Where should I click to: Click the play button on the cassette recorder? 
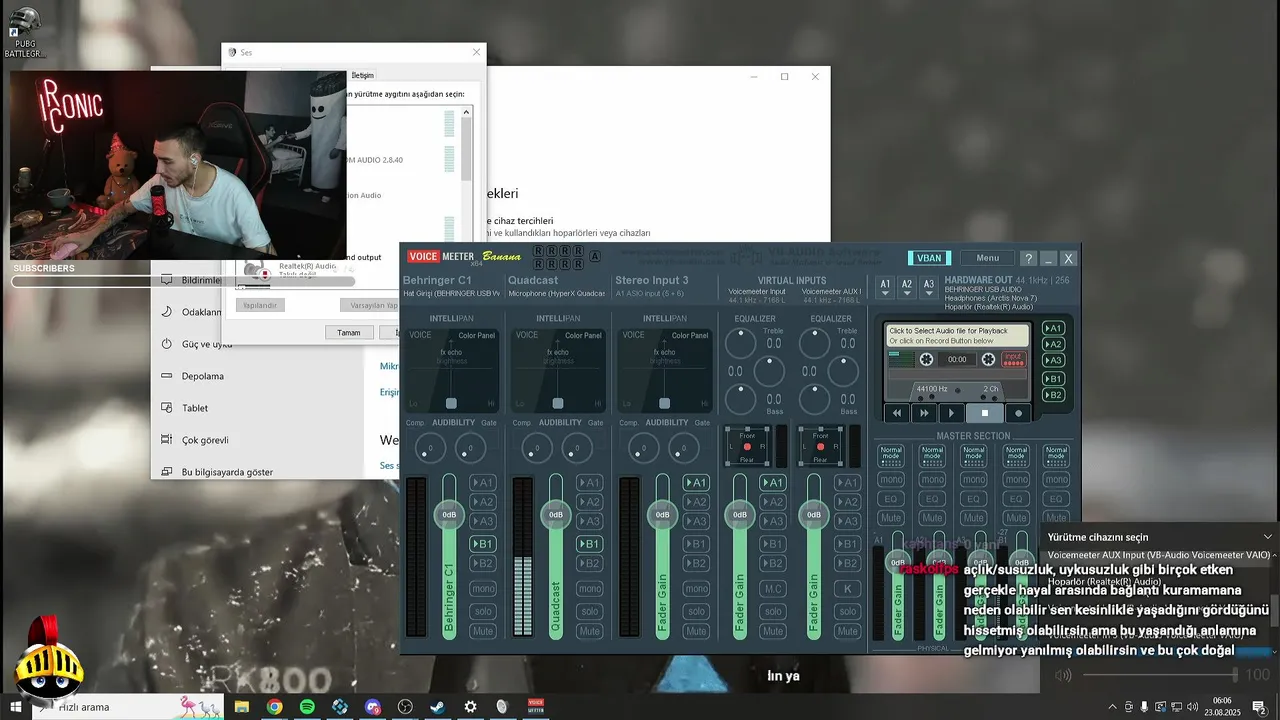point(951,413)
